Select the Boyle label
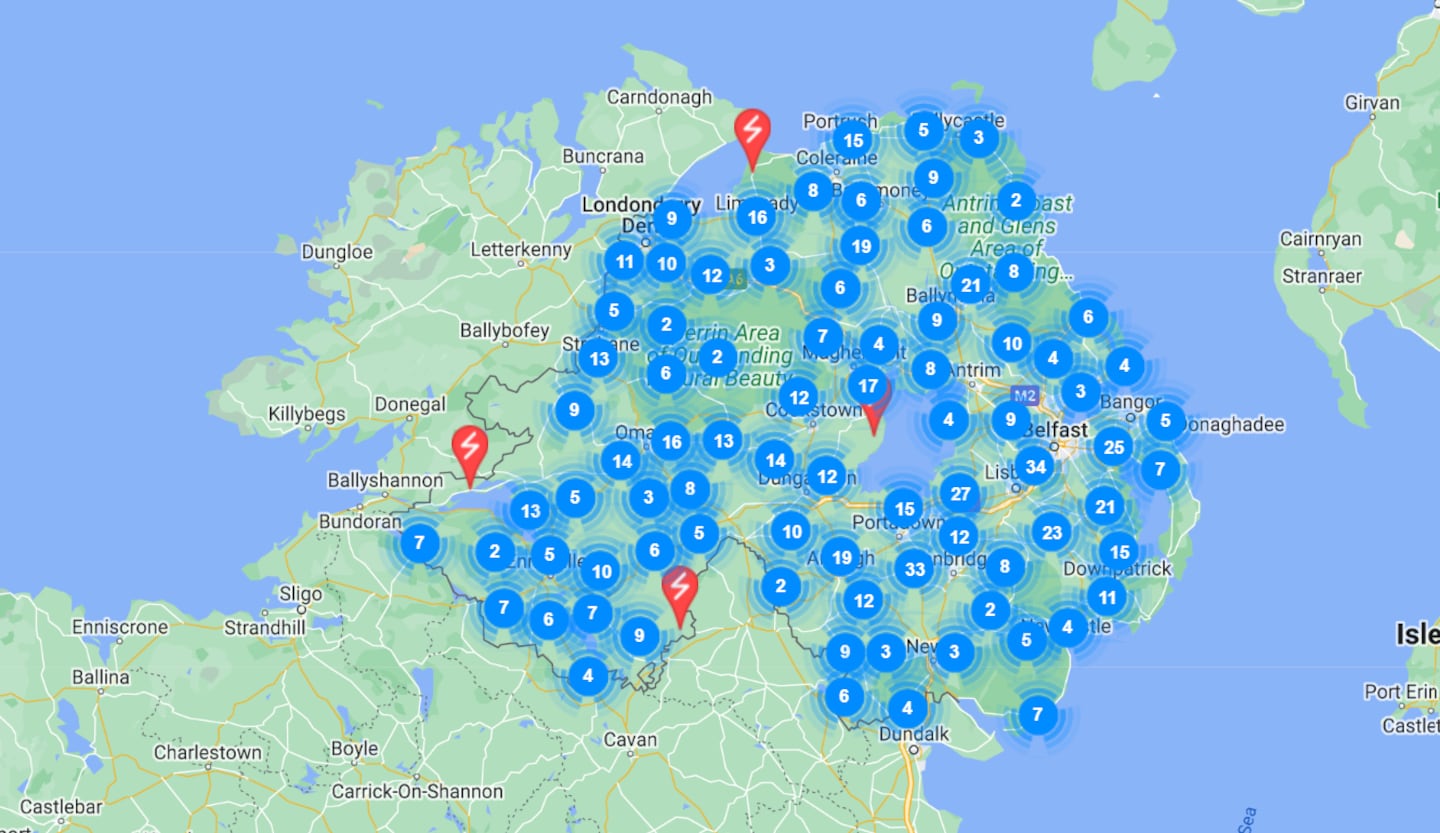Image resolution: width=1440 pixels, height=833 pixels. pos(354,748)
